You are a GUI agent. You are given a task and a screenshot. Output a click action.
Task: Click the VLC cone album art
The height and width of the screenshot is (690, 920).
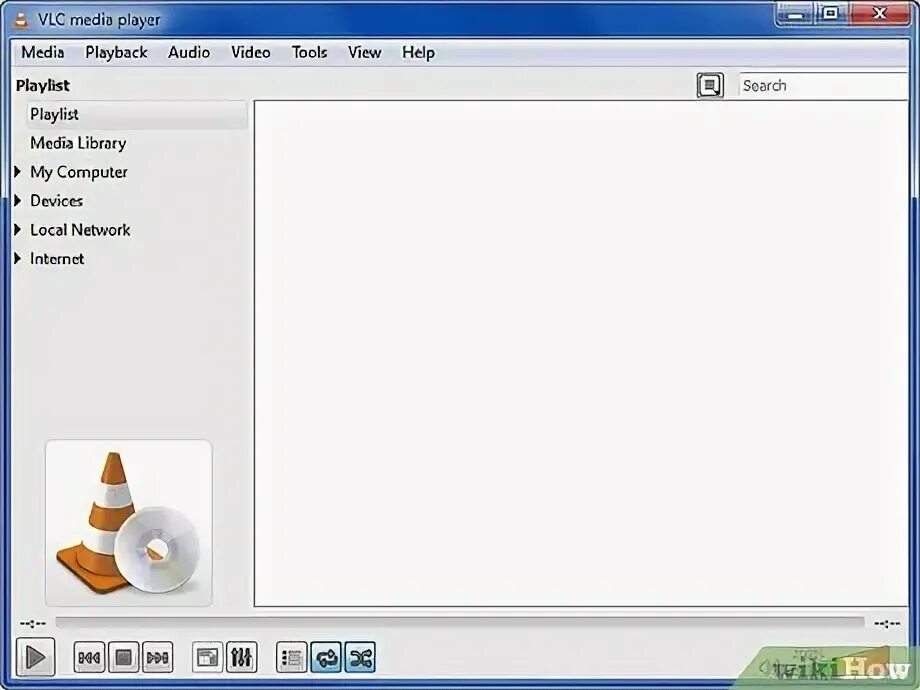coord(128,523)
